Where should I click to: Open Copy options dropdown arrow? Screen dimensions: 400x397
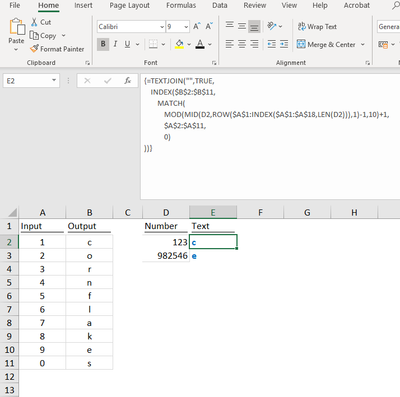[63, 35]
